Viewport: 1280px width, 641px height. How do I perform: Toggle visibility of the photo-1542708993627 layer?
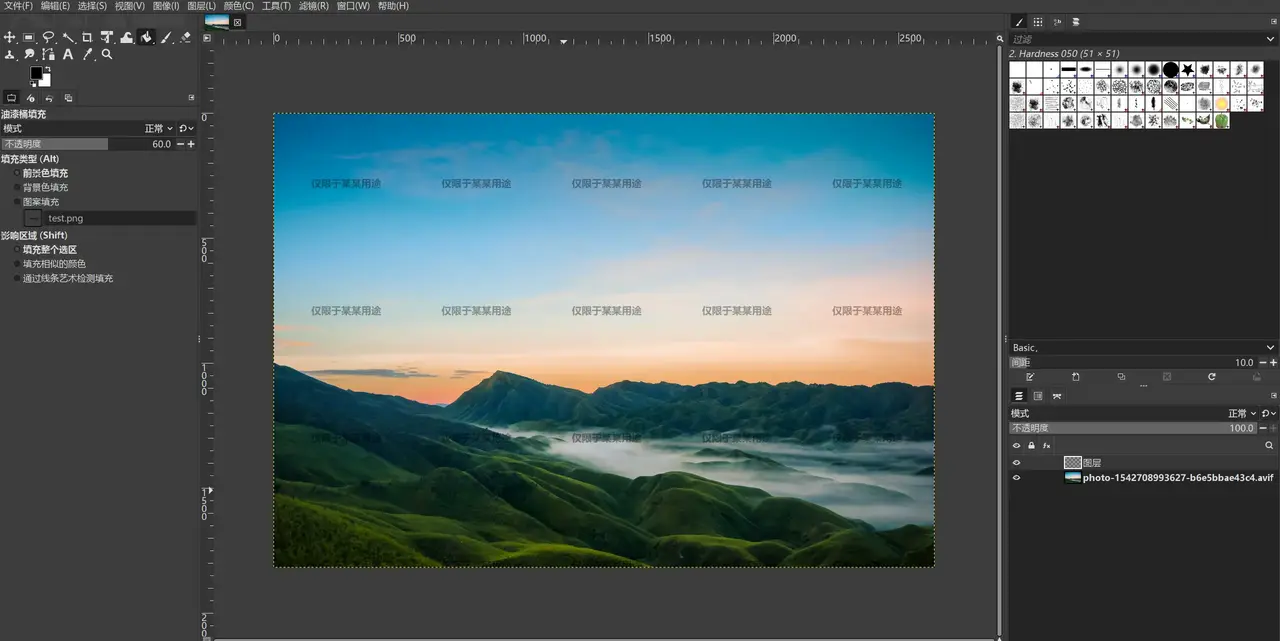(1016, 477)
